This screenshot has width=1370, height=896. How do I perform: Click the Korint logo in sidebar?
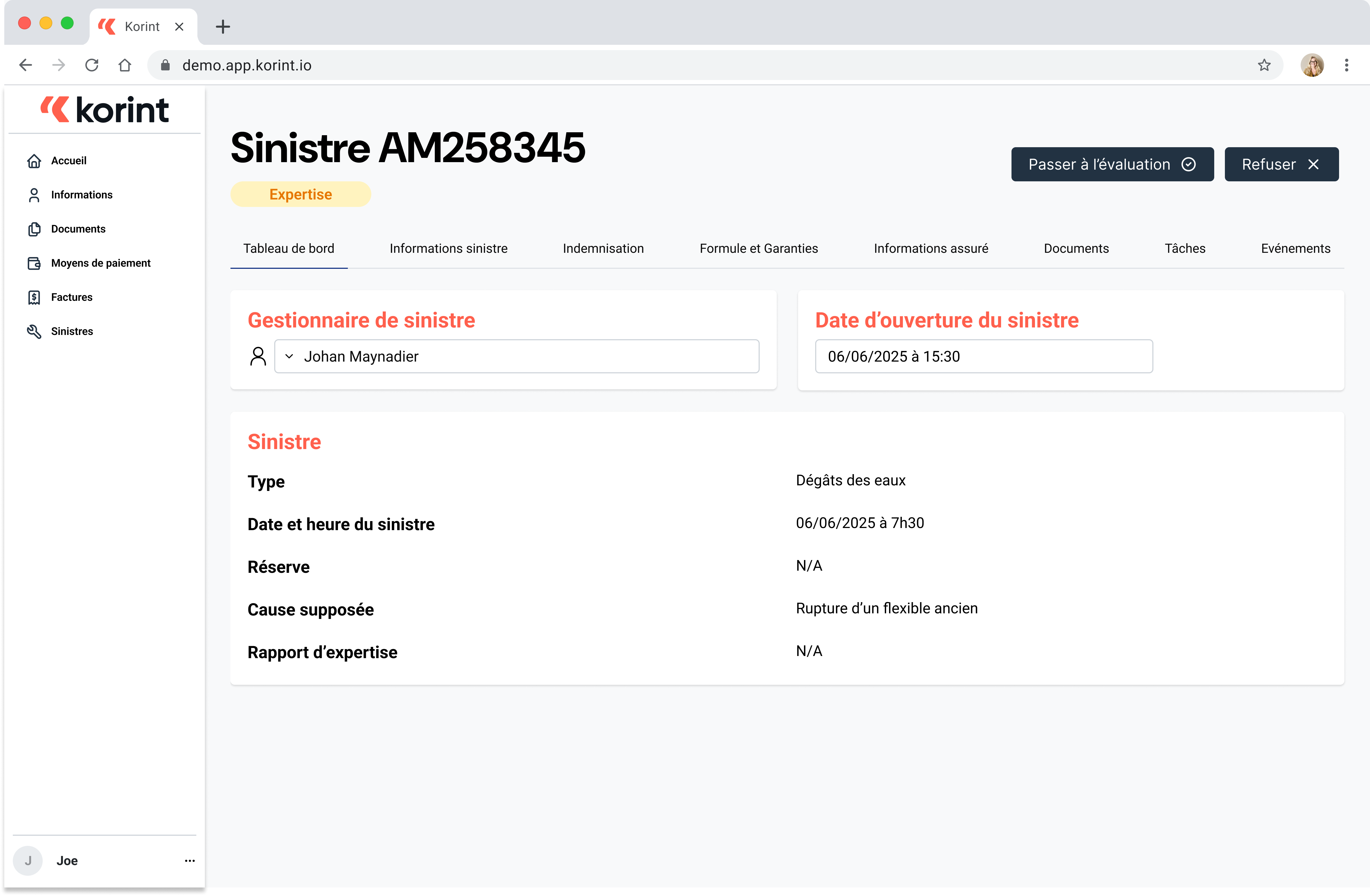coord(104,109)
